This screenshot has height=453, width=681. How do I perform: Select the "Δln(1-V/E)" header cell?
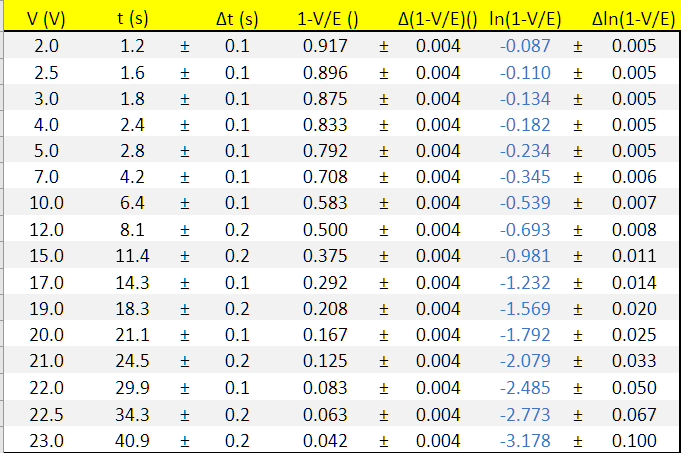tap(634, 19)
